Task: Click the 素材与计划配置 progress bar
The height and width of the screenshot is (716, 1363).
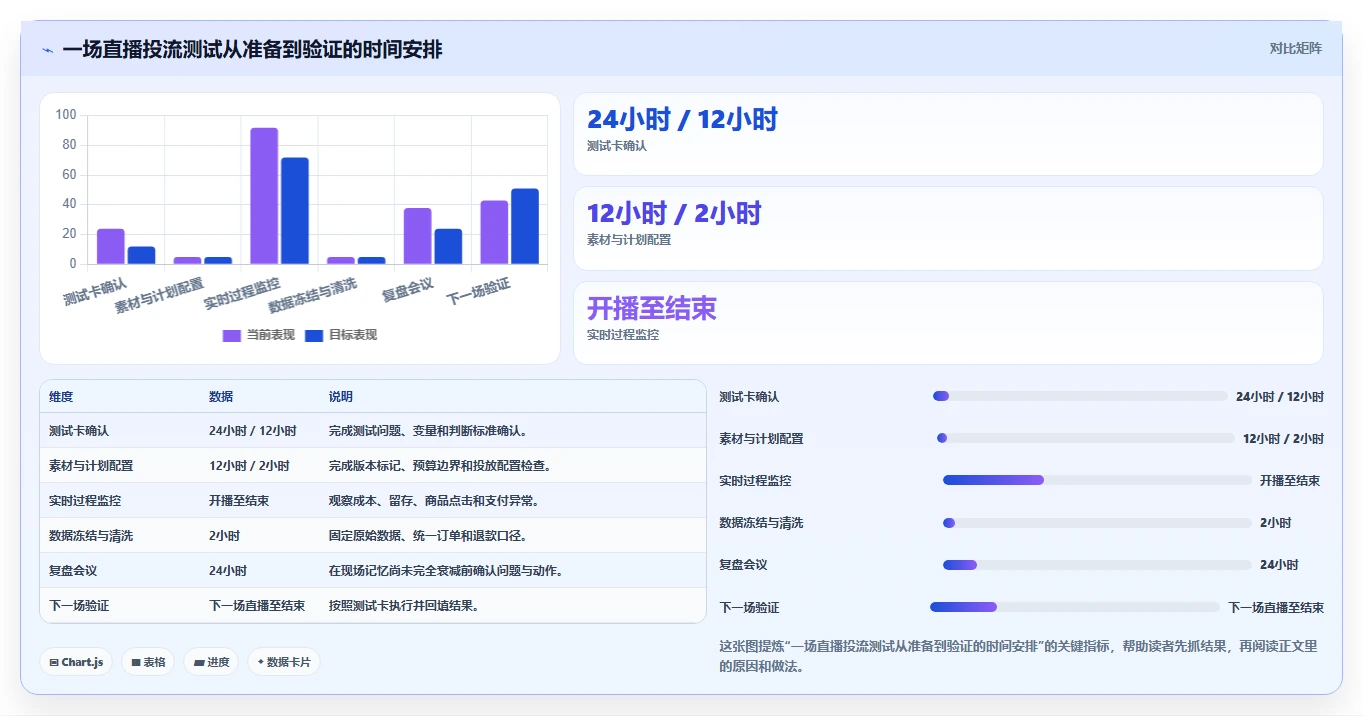Action: (x=1086, y=438)
